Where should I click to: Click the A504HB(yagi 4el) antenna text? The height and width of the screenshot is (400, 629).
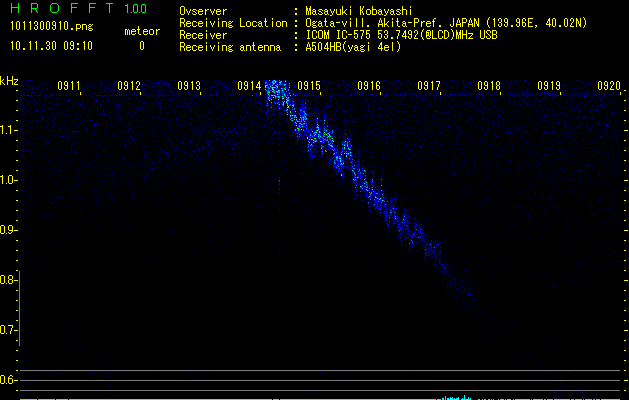pyautogui.click(x=353, y=47)
